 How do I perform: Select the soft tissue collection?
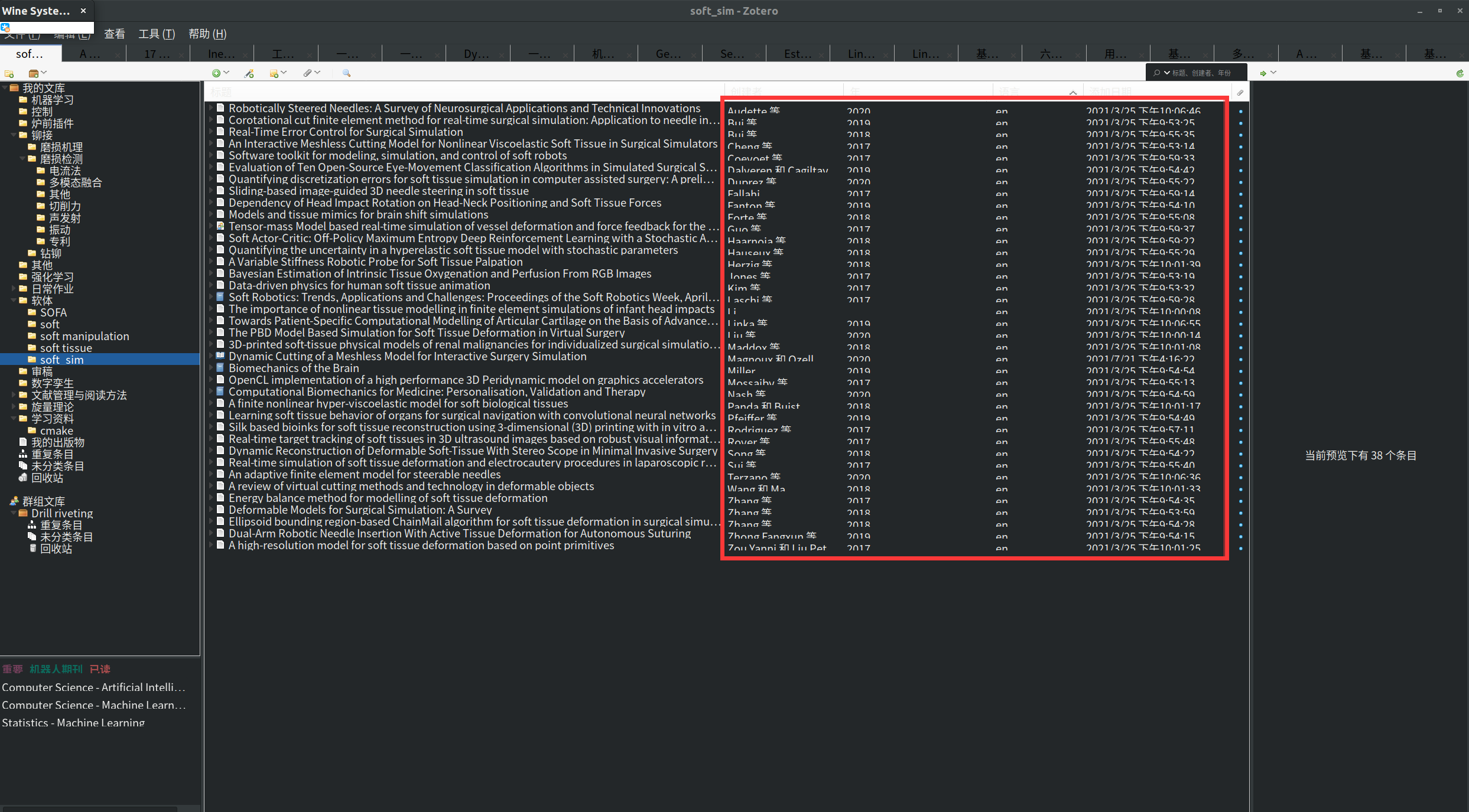(x=66, y=348)
